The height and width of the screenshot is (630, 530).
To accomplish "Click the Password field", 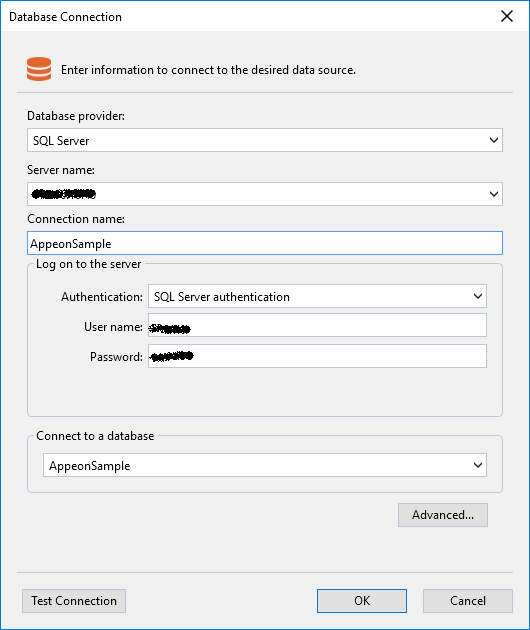I will pos(317,356).
